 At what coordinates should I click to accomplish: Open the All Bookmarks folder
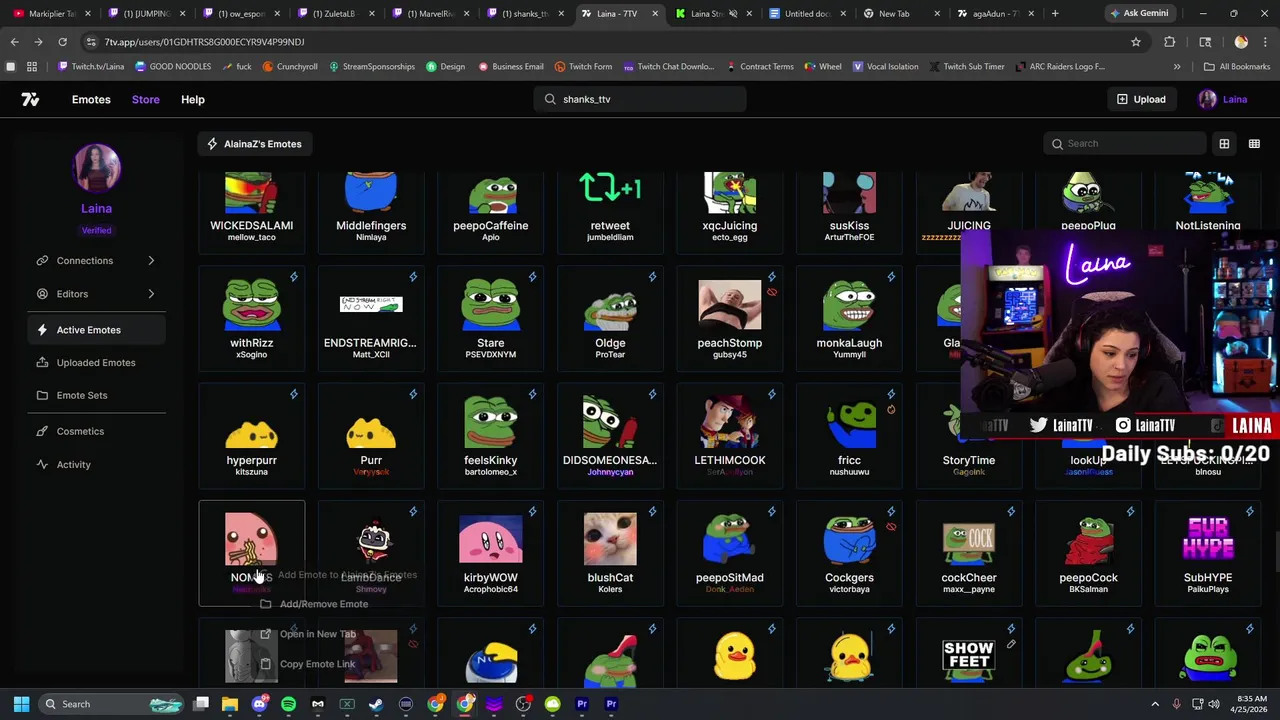(x=1237, y=67)
